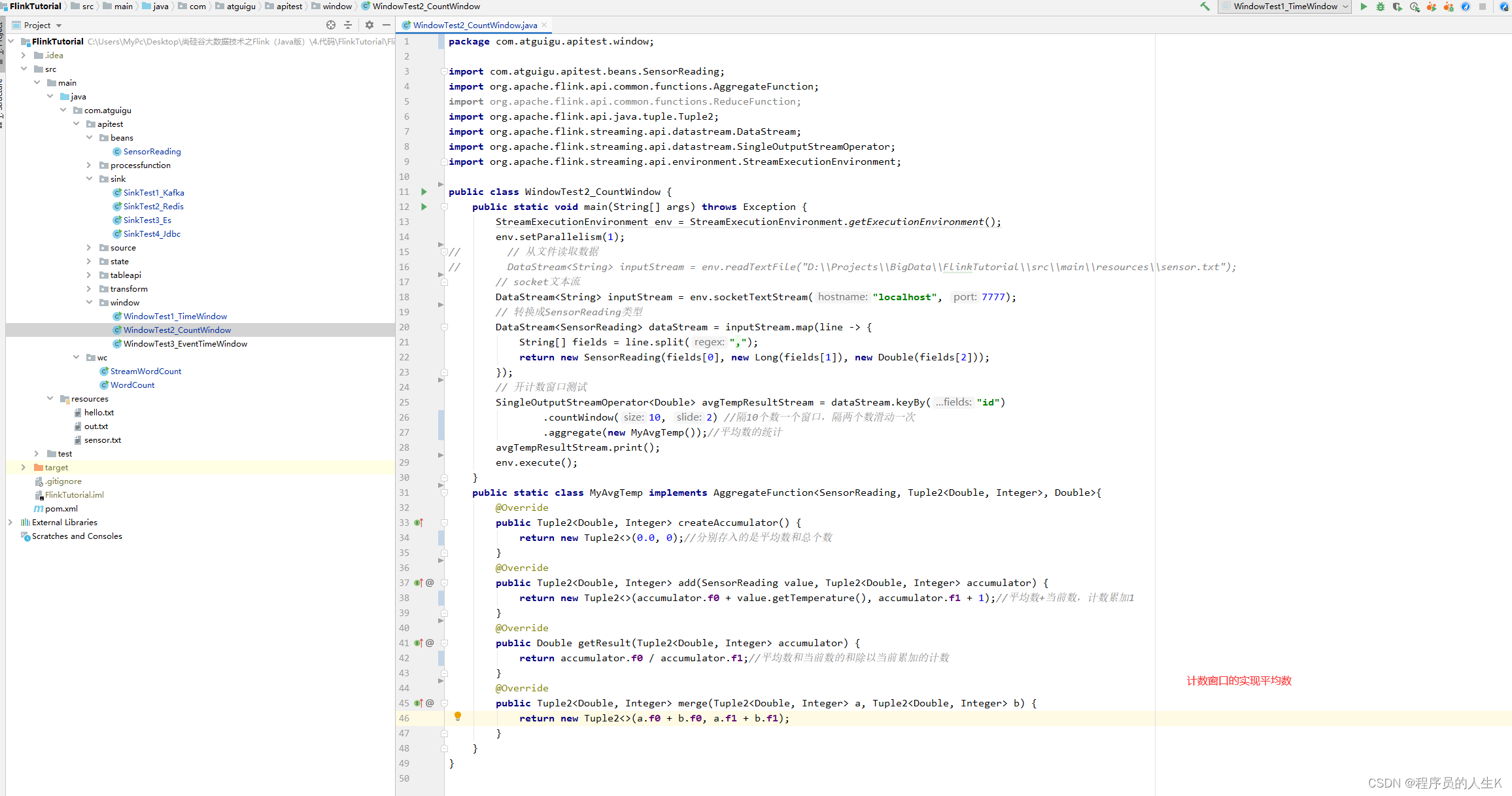Open Project panel gear settings
Viewport: 1512px width, 796px height.
click(369, 25)
